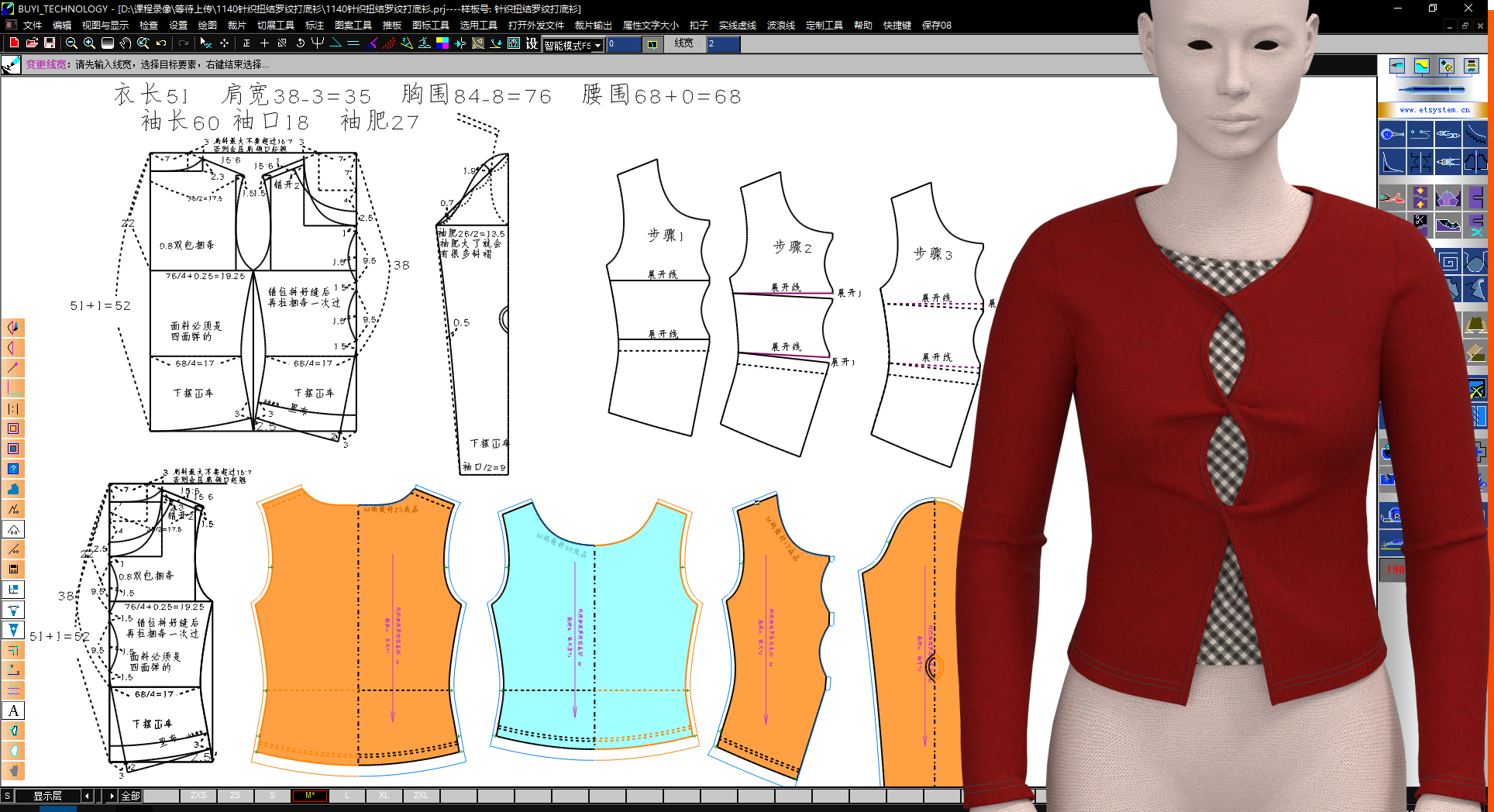Open the 推板 menu
The image size is (1494, 812).
click(392, 25)
